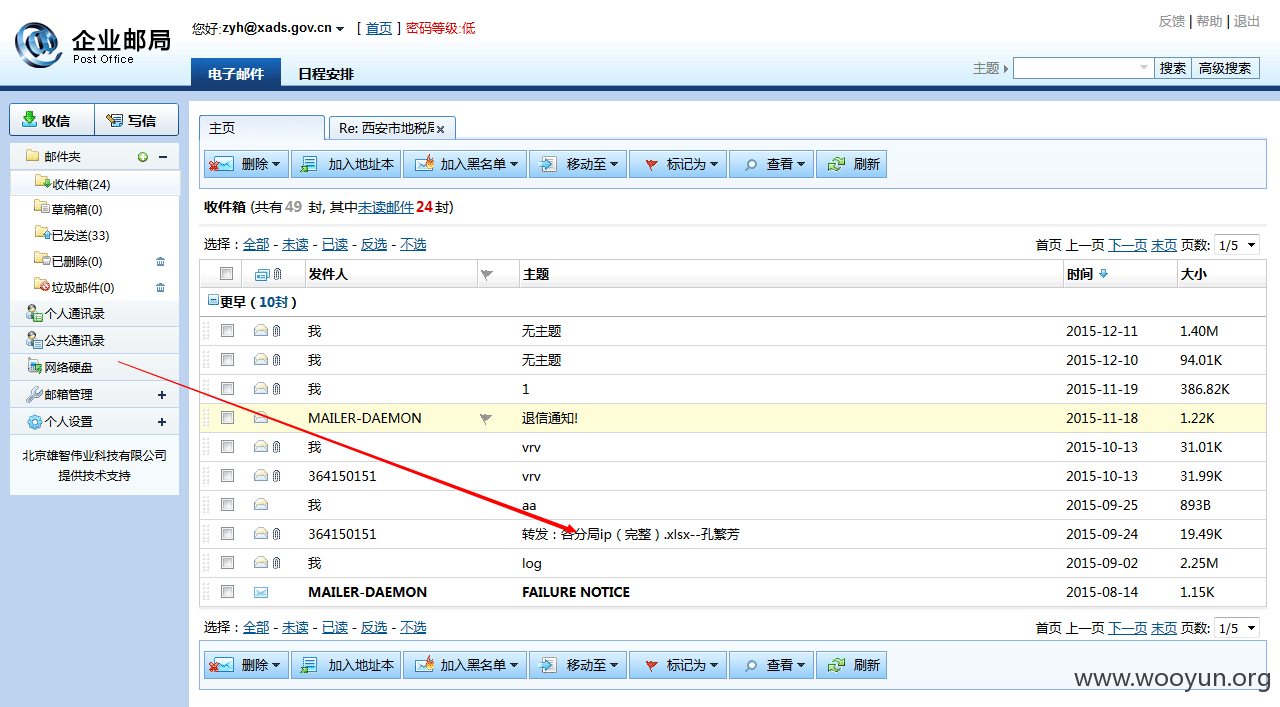This screenshot has width=1280, height=707.
Task: Open top toolbar 移动至 dropdown
Action: point(578,164)
